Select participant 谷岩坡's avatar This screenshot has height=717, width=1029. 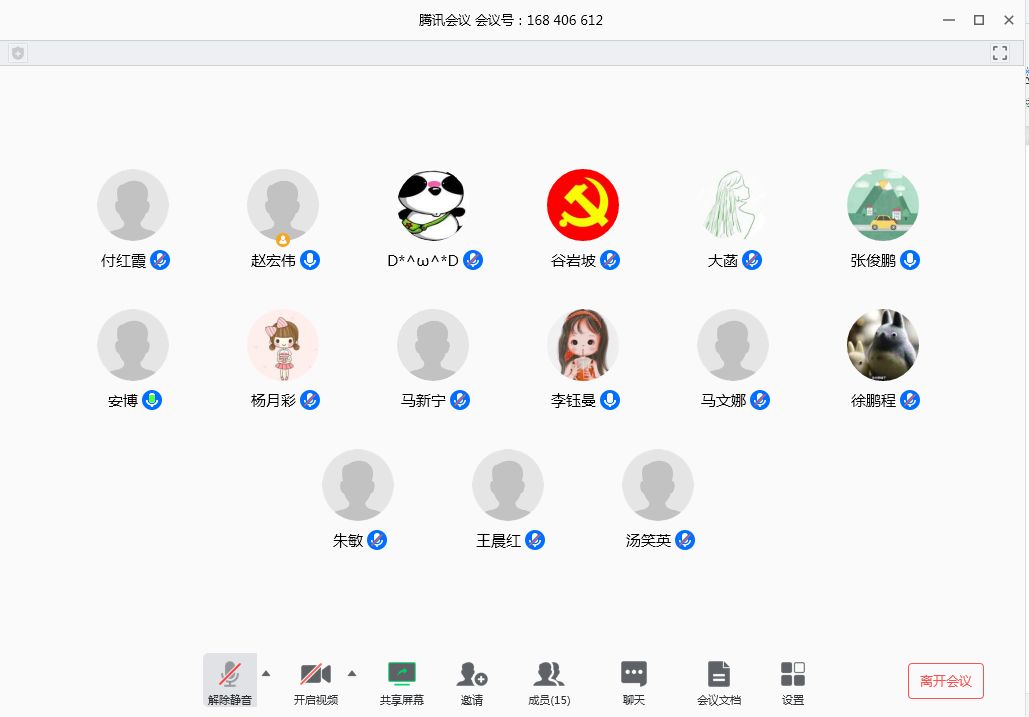point(583,204)
